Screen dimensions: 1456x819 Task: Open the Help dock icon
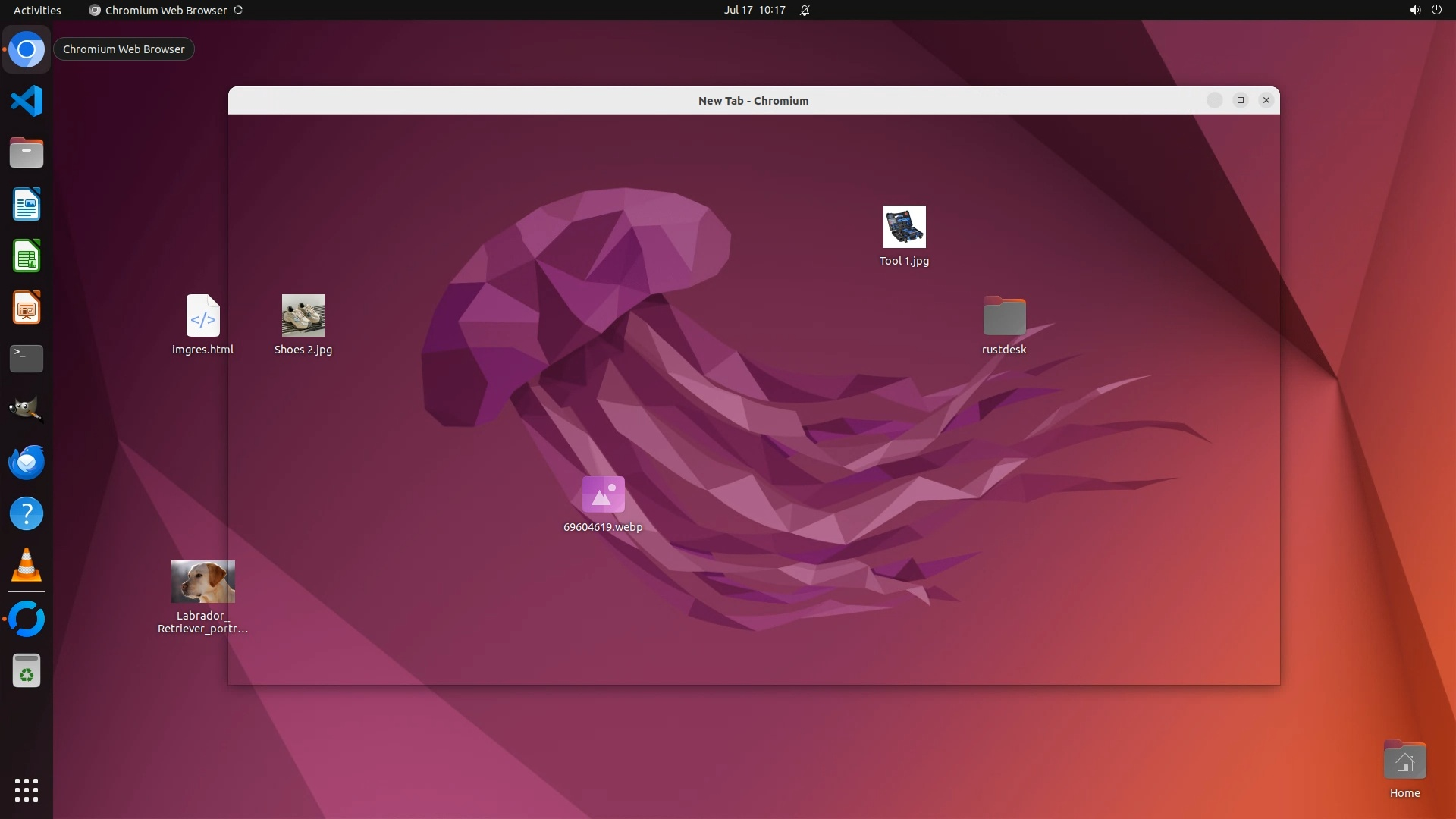coord(27,513)
